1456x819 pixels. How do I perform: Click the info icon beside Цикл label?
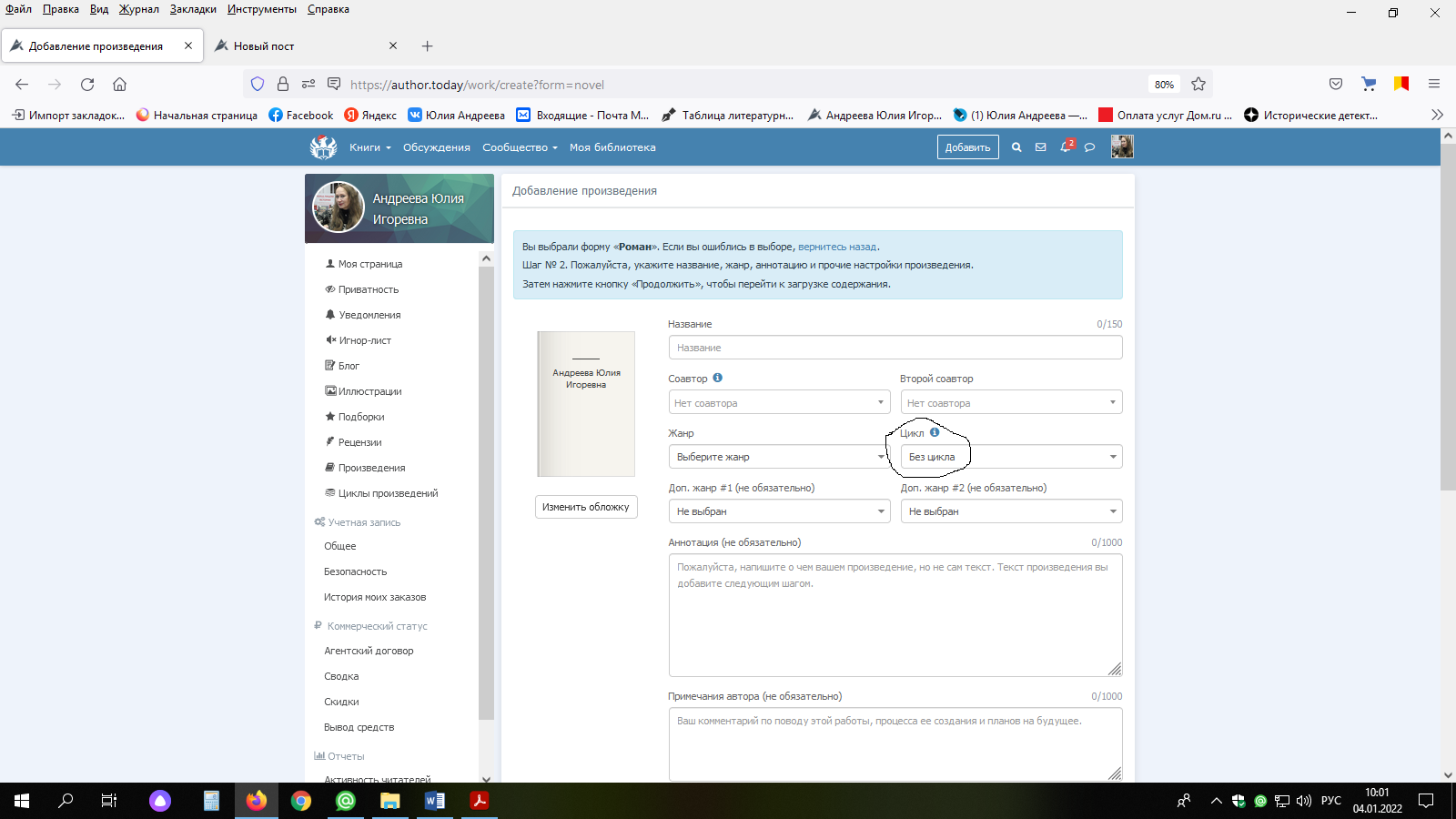pos(935,432)
